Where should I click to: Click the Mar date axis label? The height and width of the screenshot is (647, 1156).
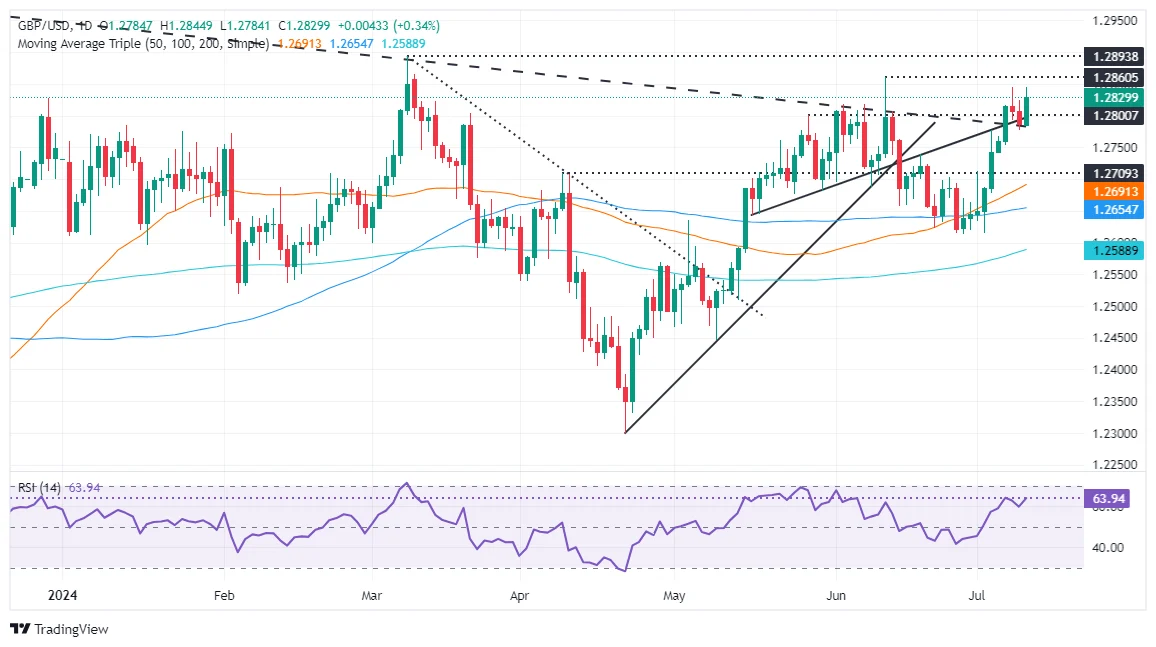[x=372, y=595]
